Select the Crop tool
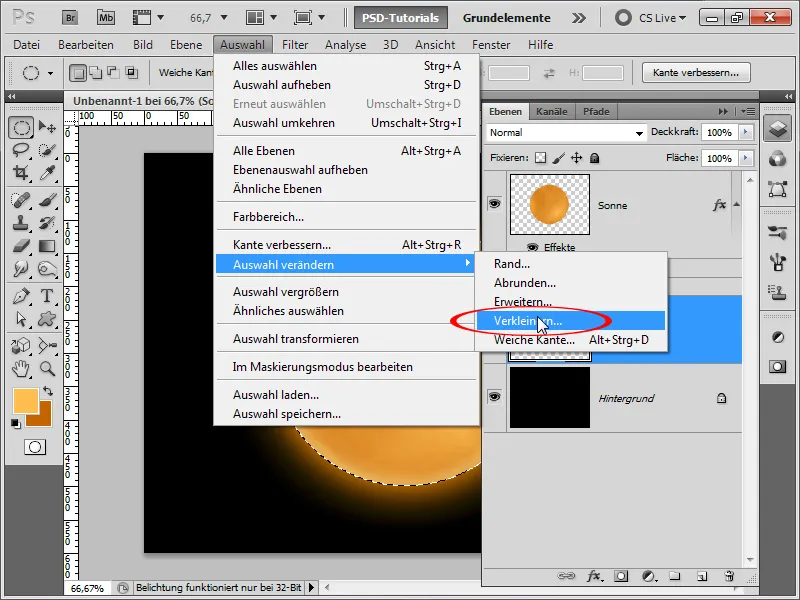This screenshot has width=800, height=600. click(x=21, y=173)
